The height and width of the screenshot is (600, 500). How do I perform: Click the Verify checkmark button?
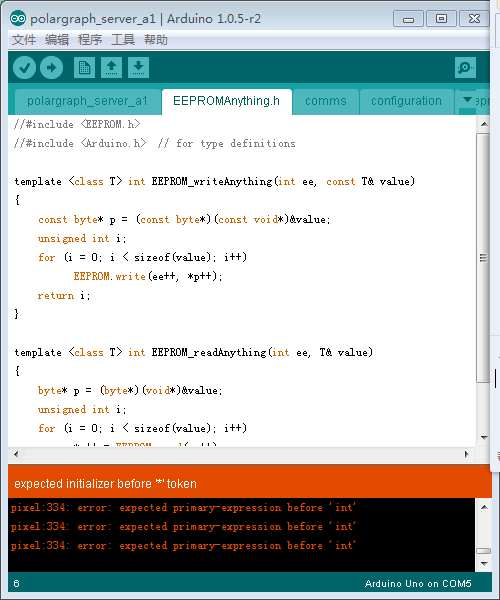[24, 68]
